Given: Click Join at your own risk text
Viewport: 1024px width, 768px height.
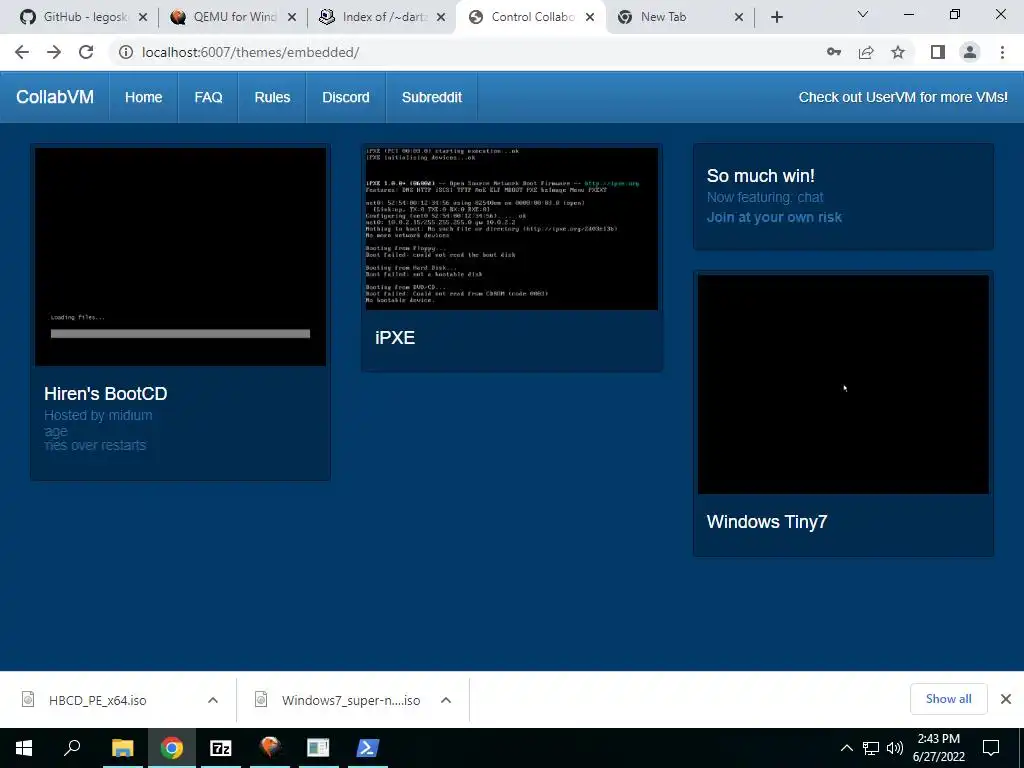Looking at the screenshot, I should click(774, 217).
